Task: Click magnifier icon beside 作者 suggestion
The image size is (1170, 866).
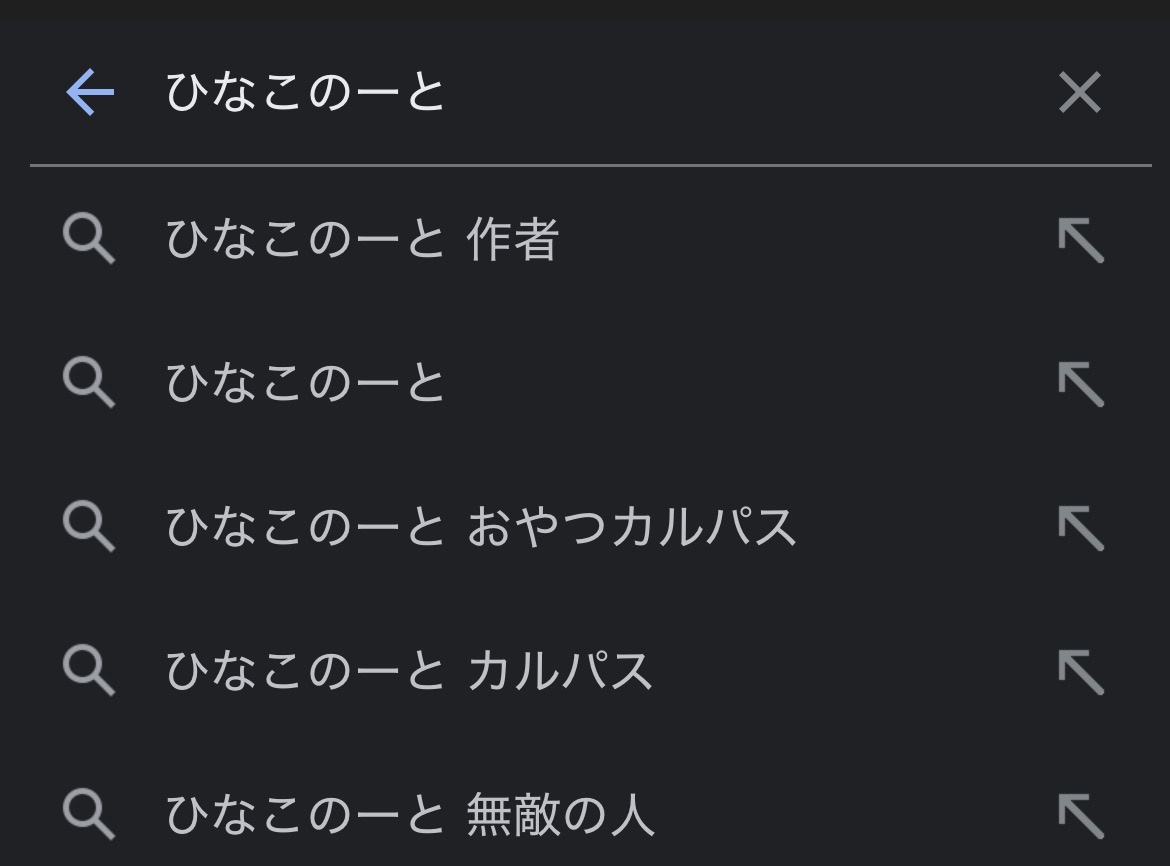Action: coord(88,241)
